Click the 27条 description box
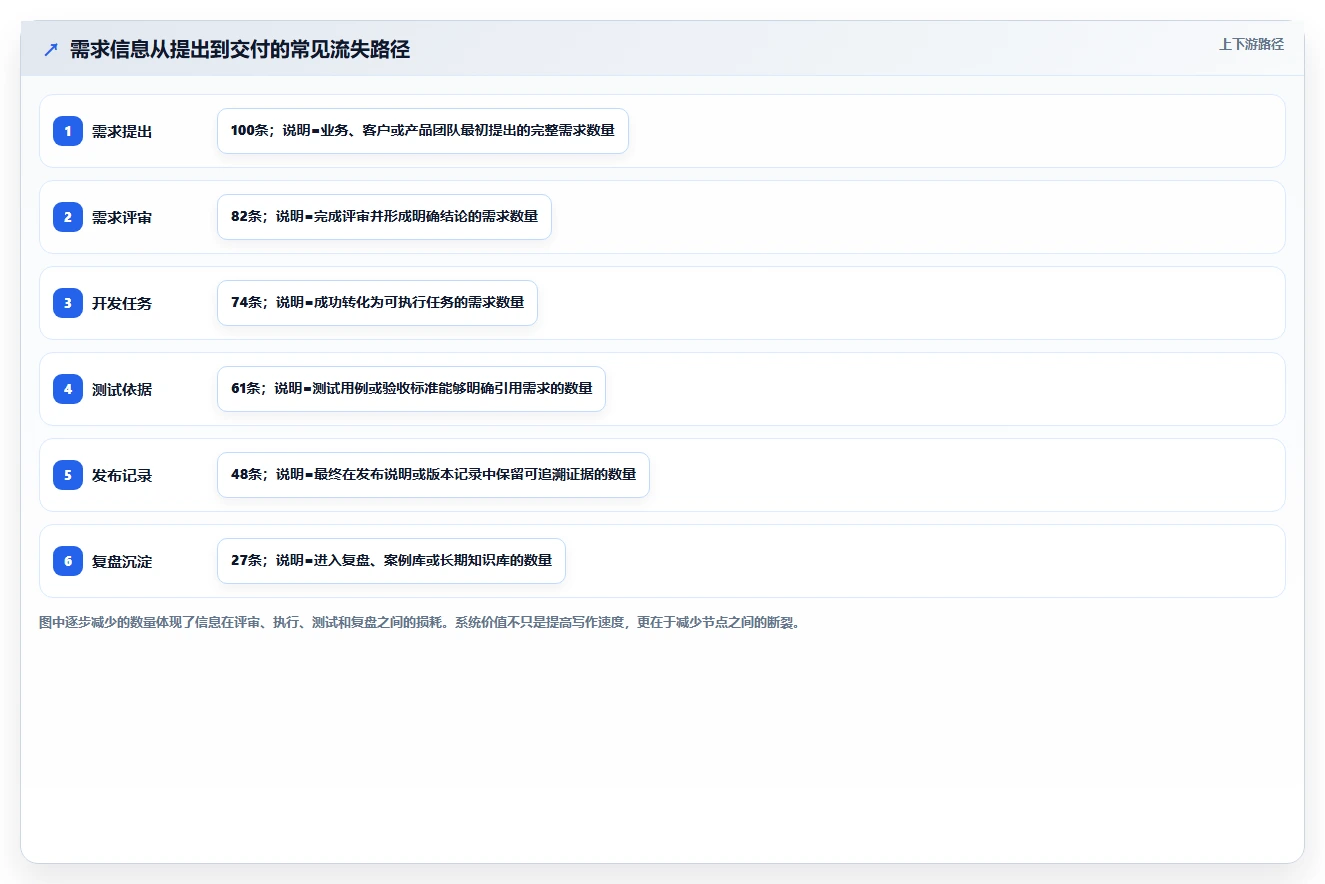This screenshot has height=884, width=1325. pyautogui.click(x=391, y=561)
